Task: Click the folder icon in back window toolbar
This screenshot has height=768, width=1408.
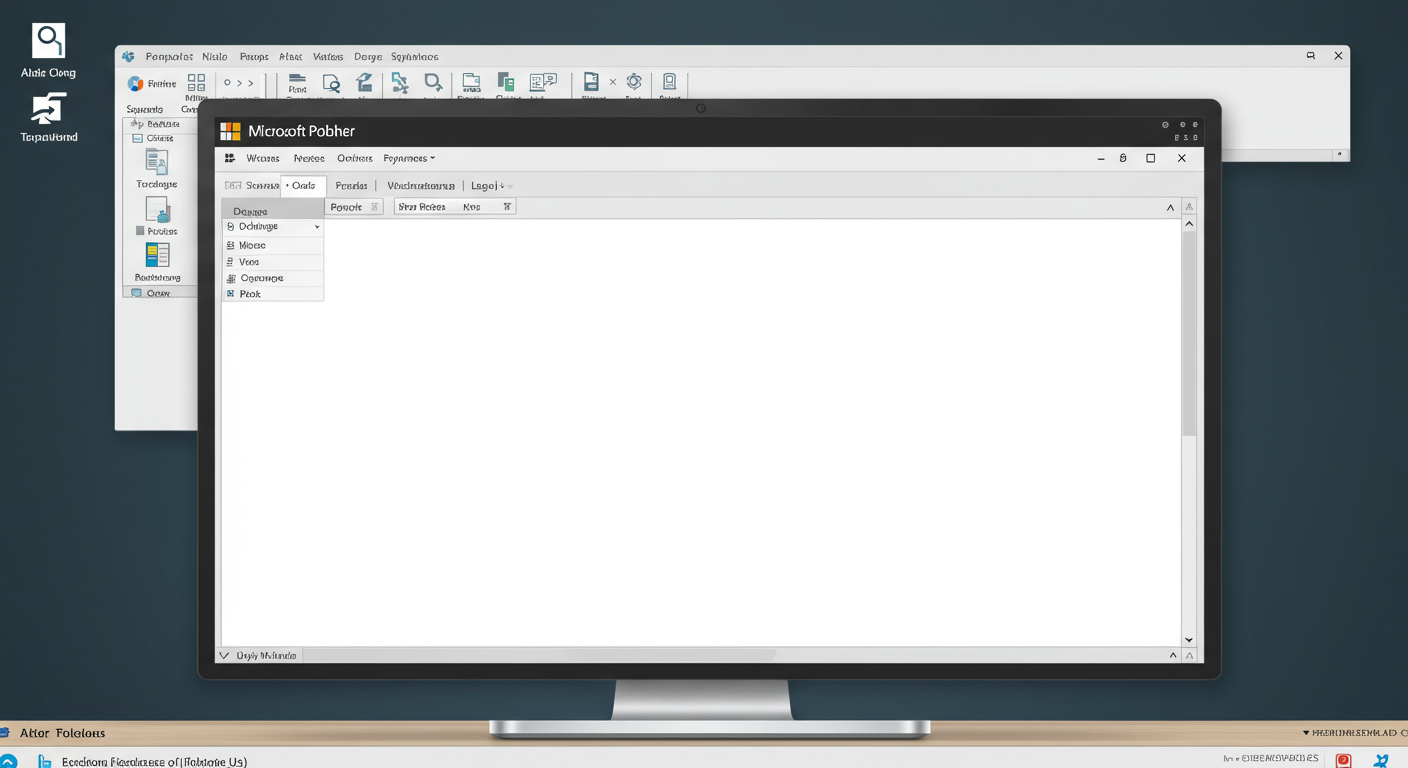Action: [471, 83]
